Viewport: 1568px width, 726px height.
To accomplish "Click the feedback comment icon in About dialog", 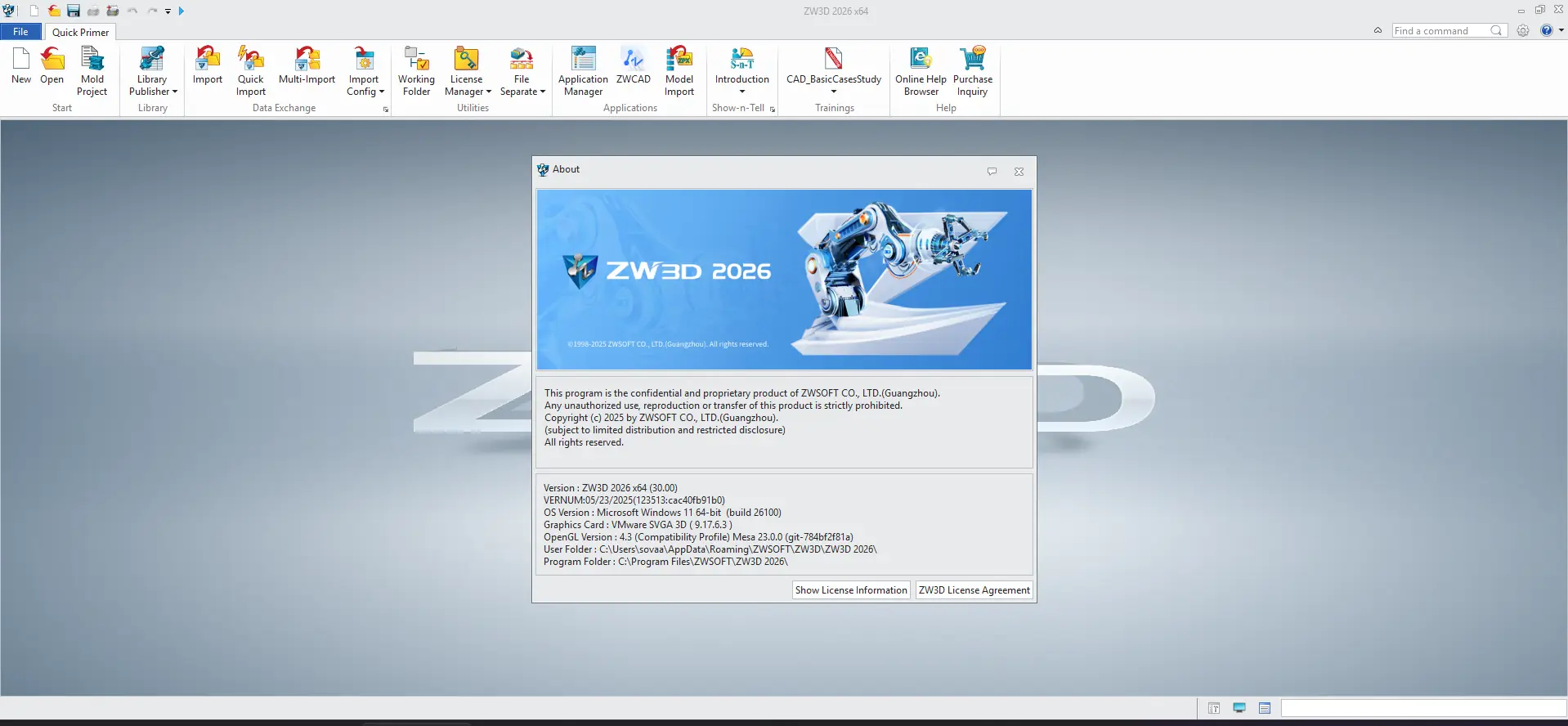I will pyautogui.click(x=992, y=172).
